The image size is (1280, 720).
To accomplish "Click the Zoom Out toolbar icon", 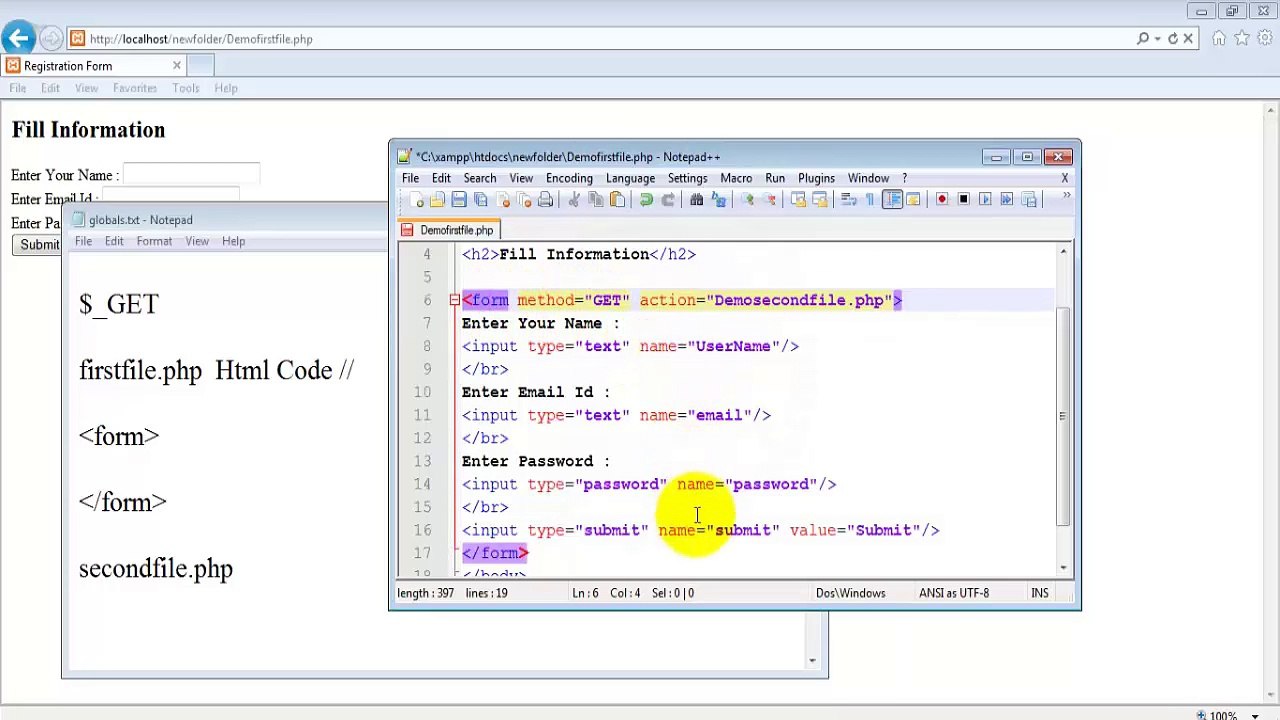I will [x=769, y=200].
